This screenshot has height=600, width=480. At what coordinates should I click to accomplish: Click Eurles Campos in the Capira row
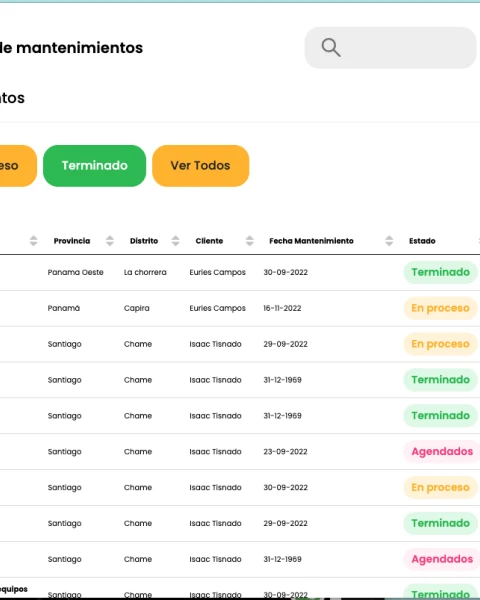pos(217,308)
